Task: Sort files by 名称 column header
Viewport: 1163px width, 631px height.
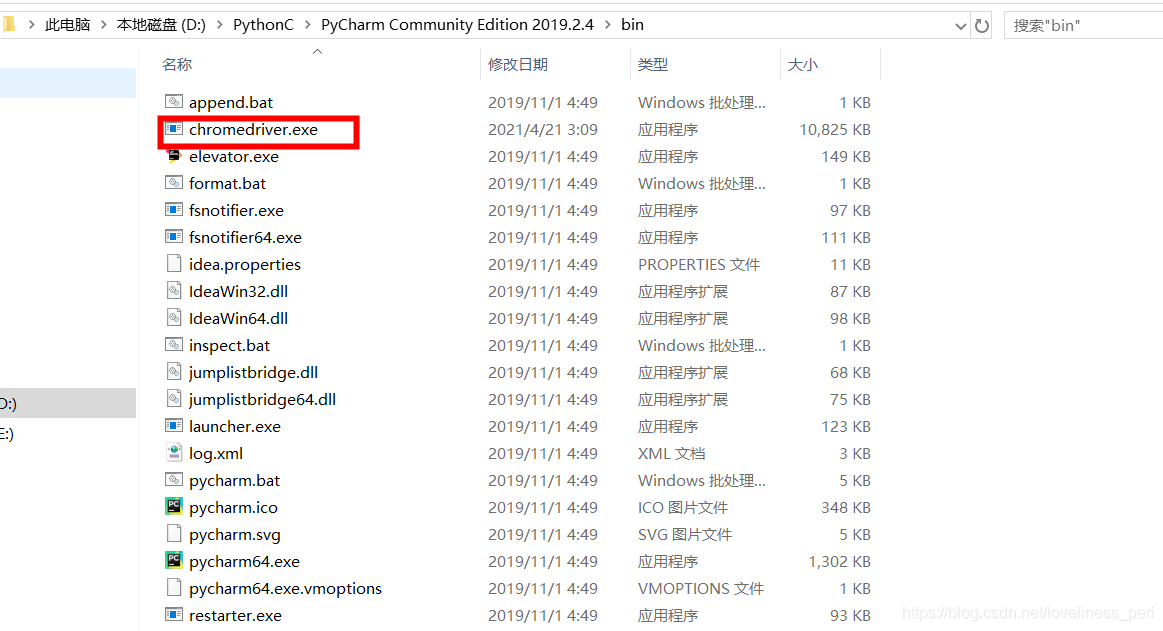Action: tap(177, 65)
